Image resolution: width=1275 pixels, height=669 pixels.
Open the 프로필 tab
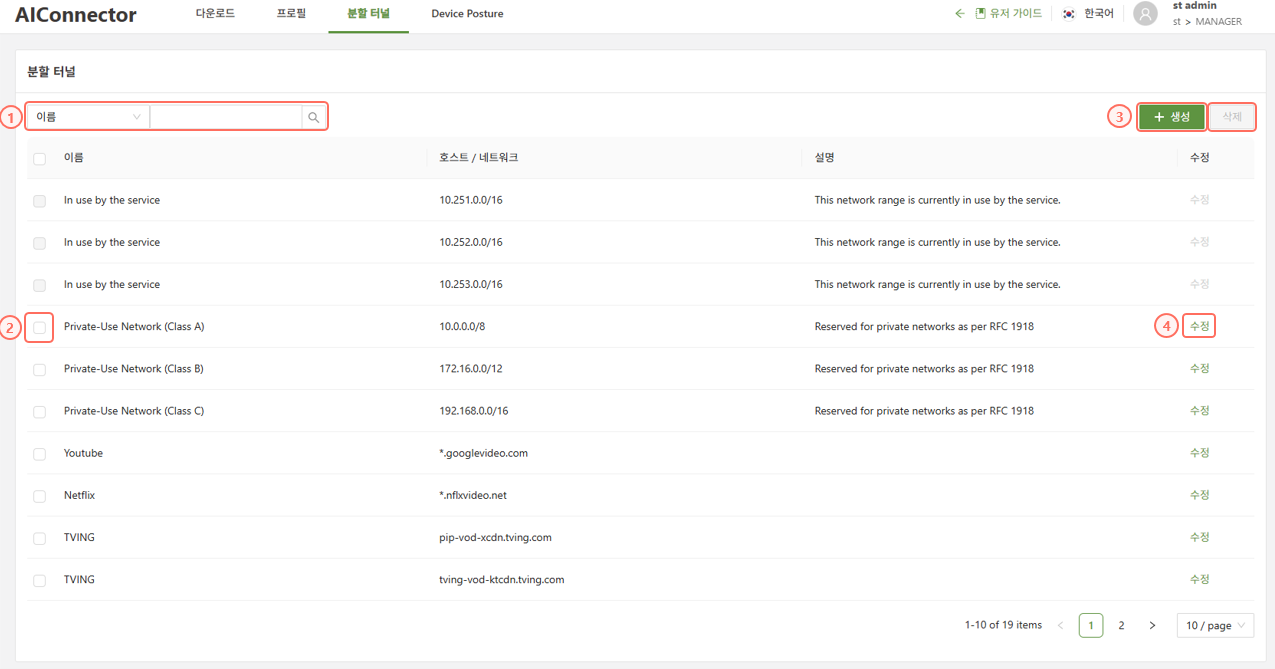point(291,14)
